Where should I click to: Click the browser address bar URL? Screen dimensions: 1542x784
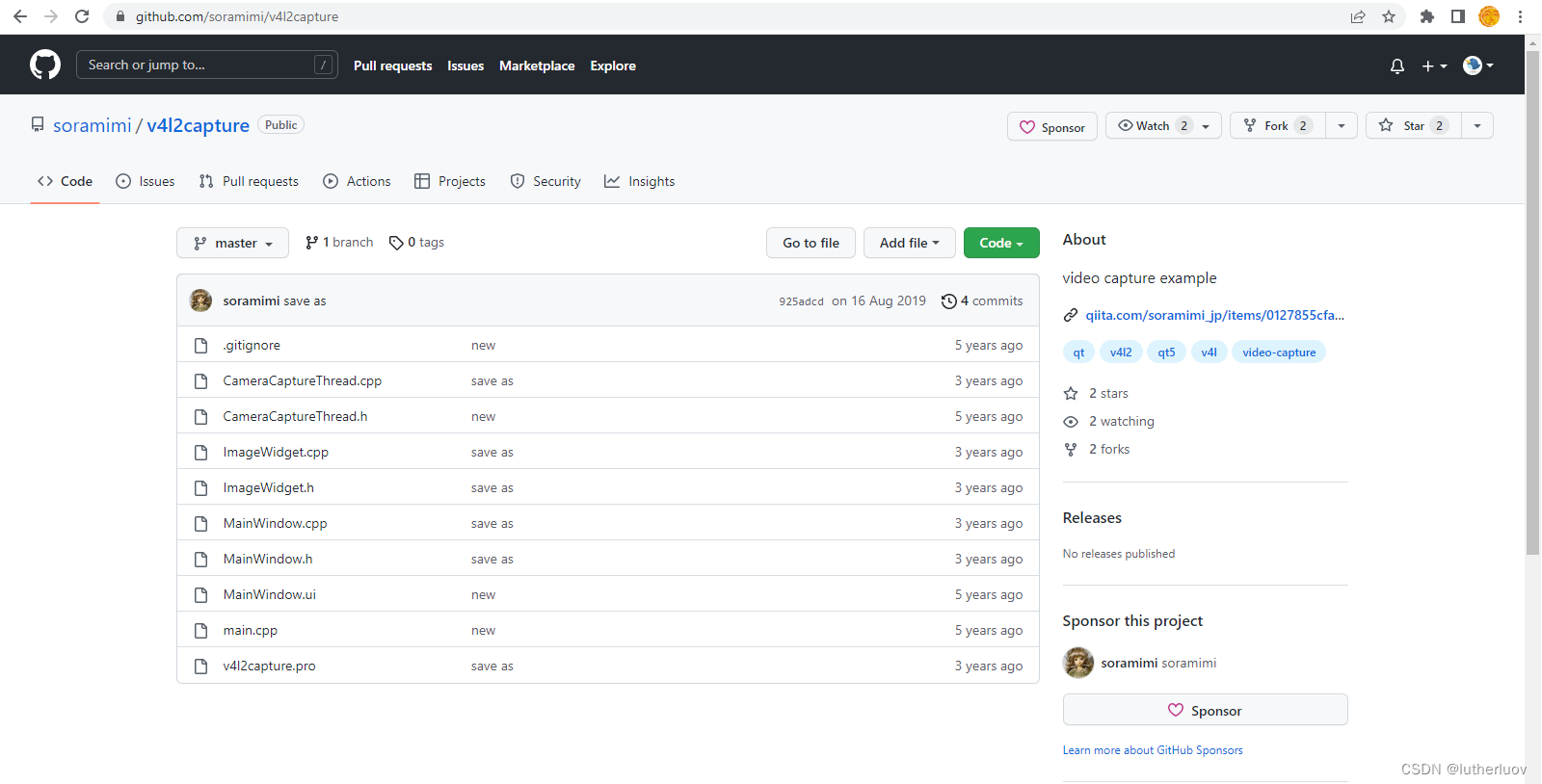[x=237, y=16]
